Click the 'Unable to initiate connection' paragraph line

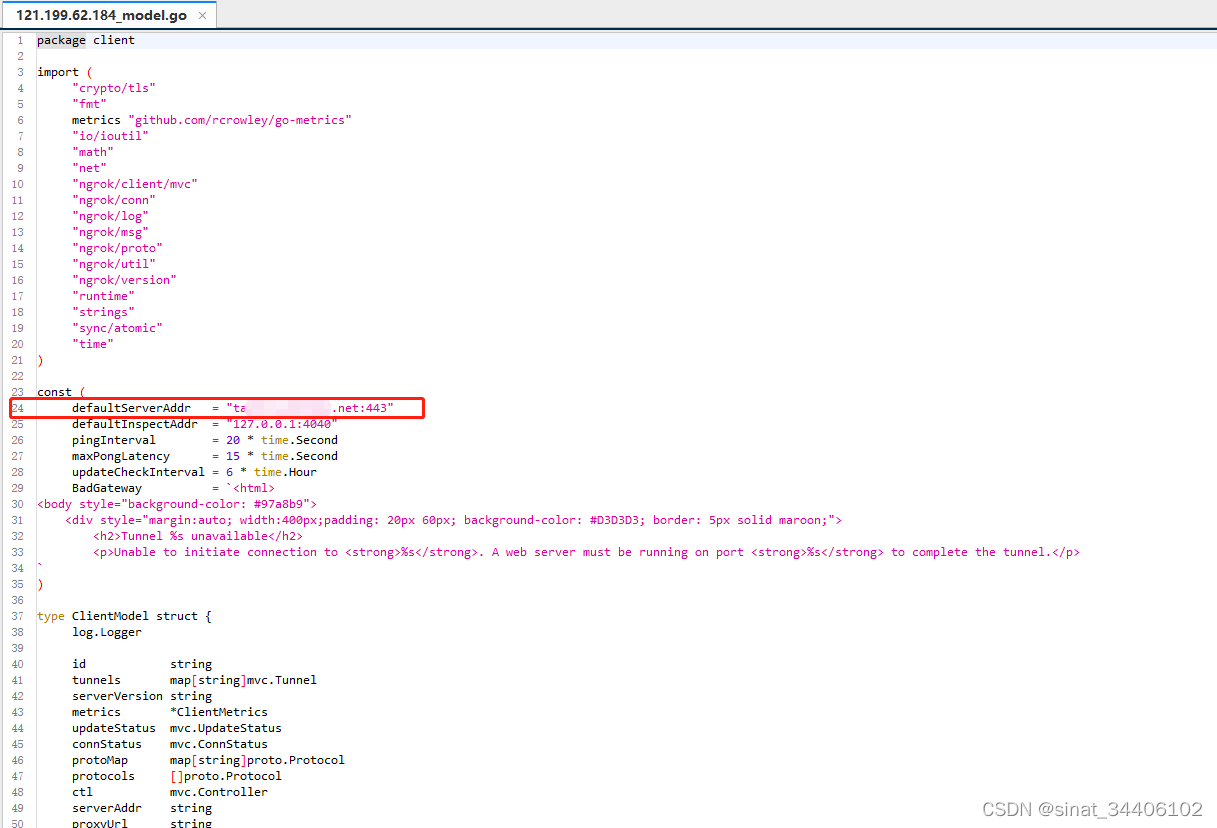tap(587, 552)
